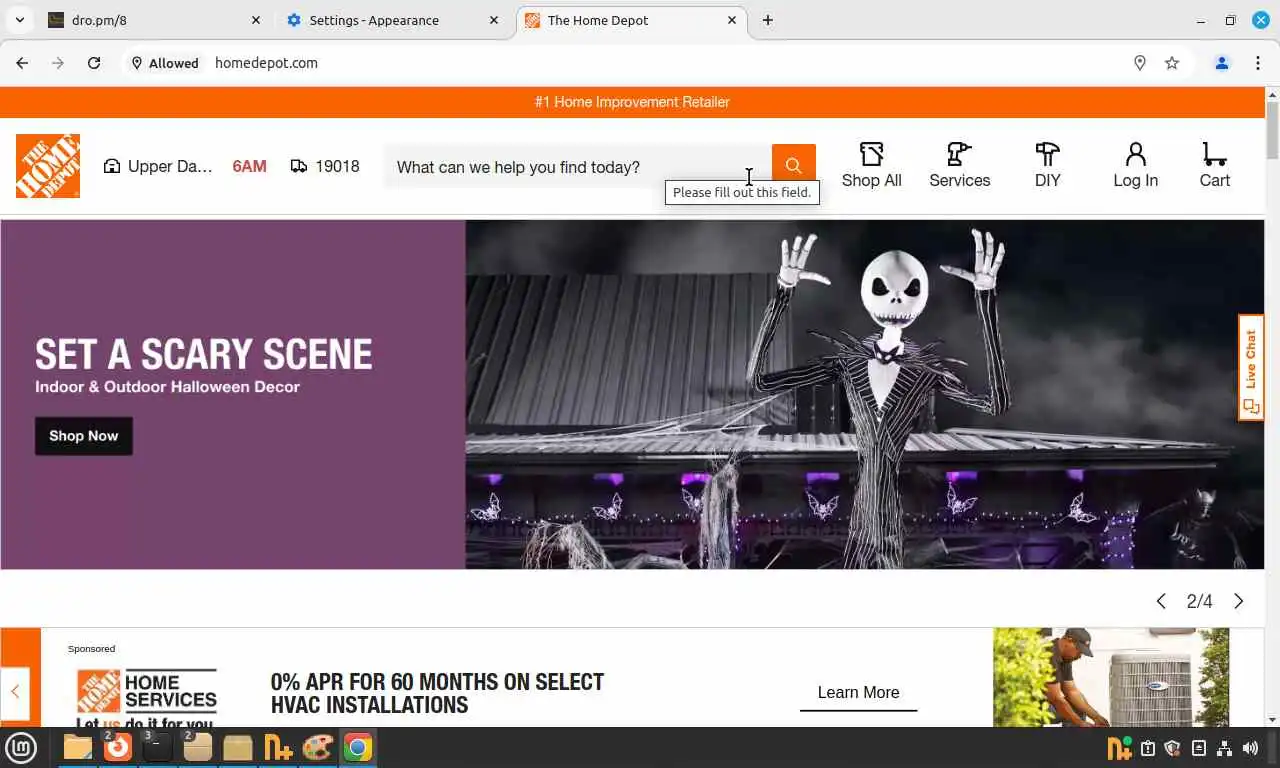1280x768 pixels.
Task: Click Learn More on the HVAC ad
Action: tap(858, 693)
